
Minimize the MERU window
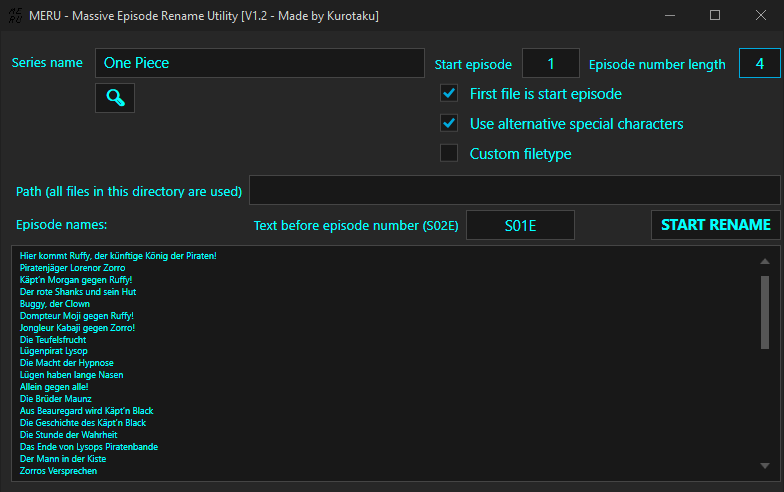[670, 16]
